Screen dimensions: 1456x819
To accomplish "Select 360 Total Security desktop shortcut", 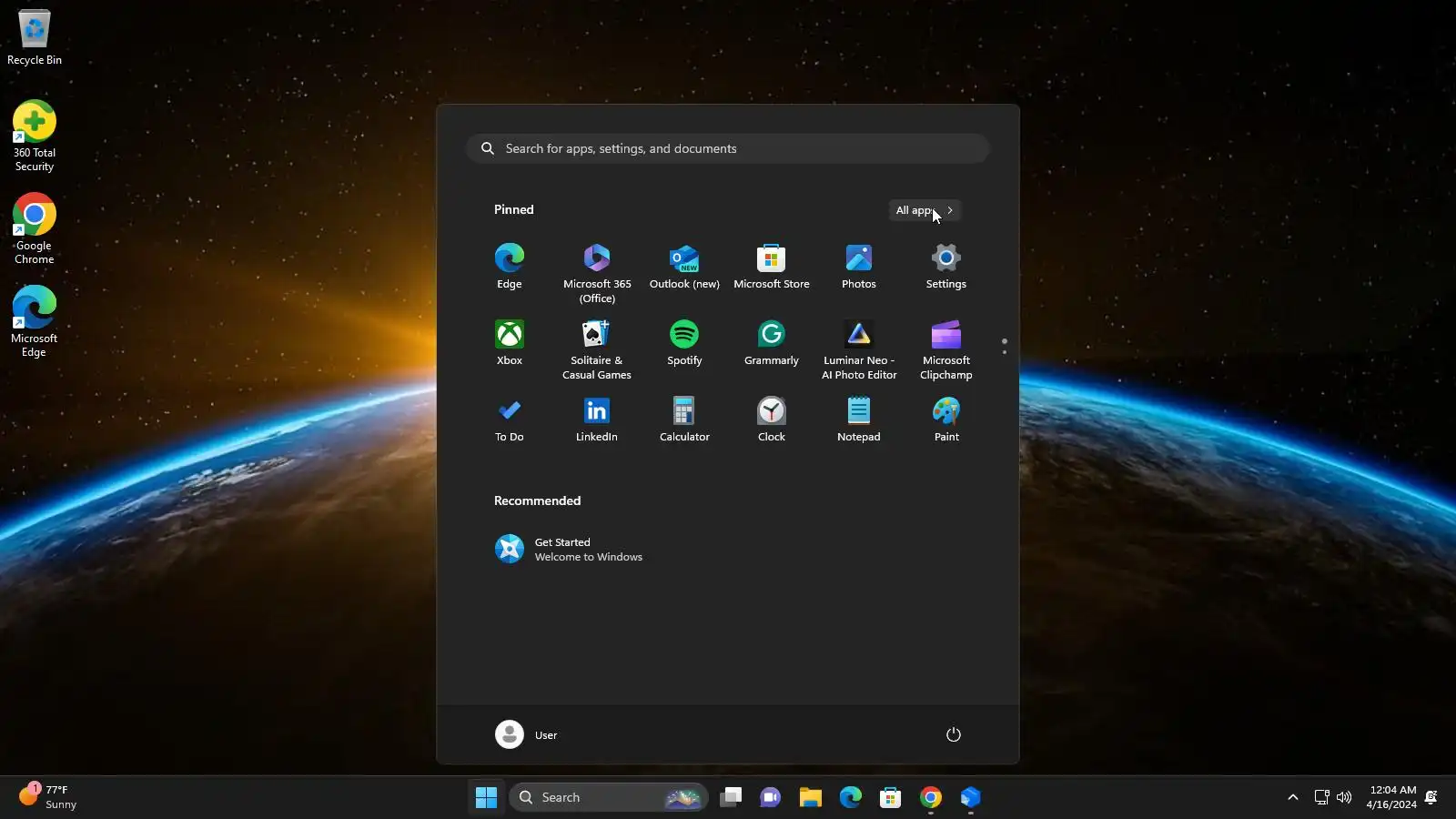I will coord(35,136).
